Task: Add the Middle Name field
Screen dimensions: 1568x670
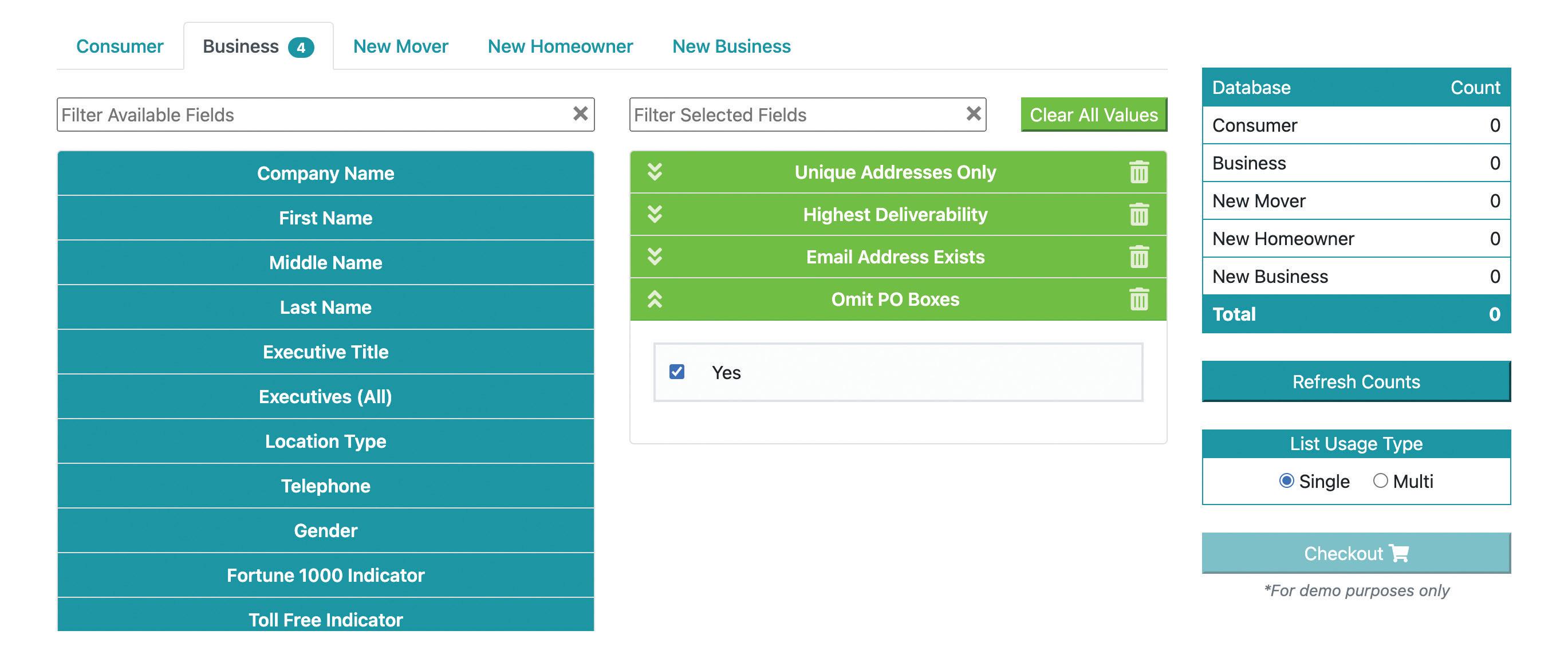Action: pos(326,262)
